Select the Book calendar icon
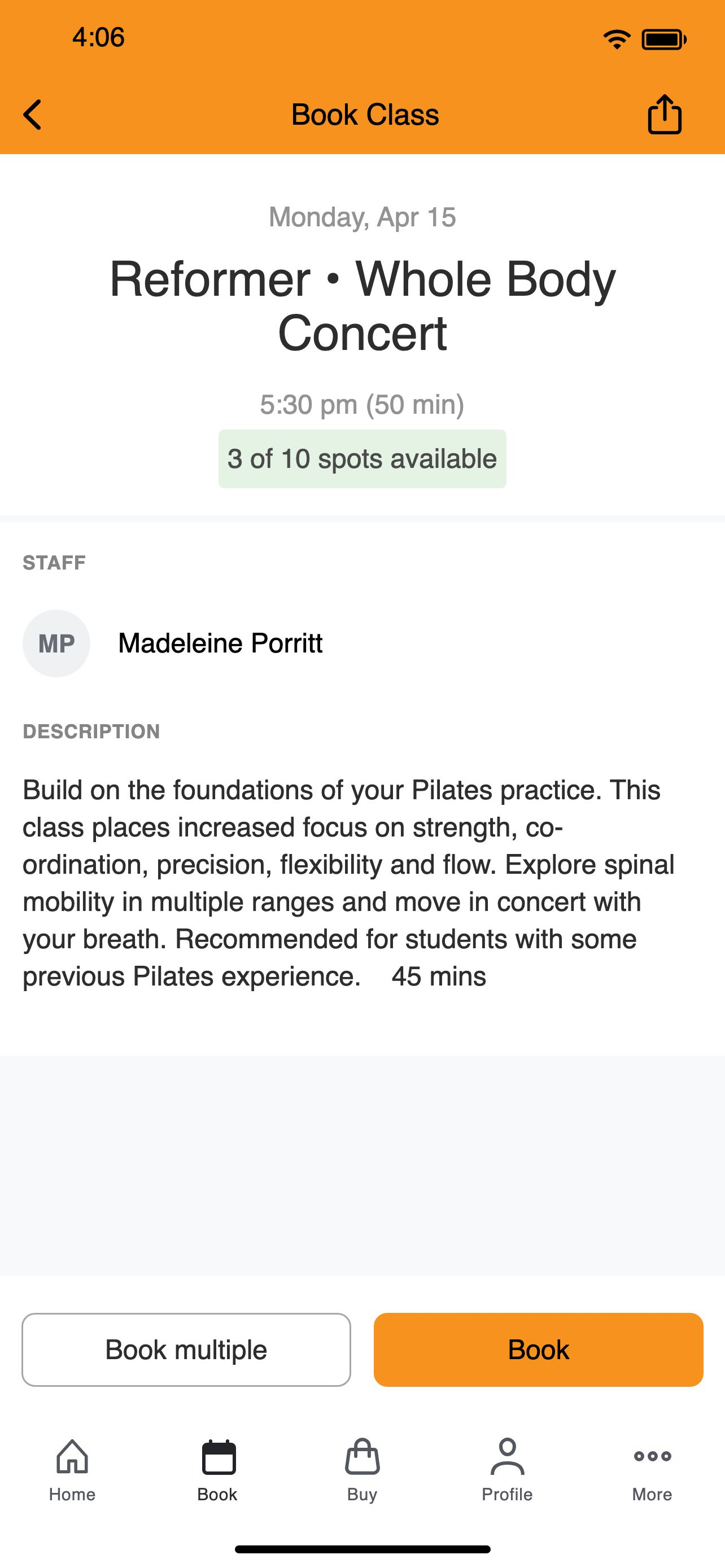 coord(219,1457)
